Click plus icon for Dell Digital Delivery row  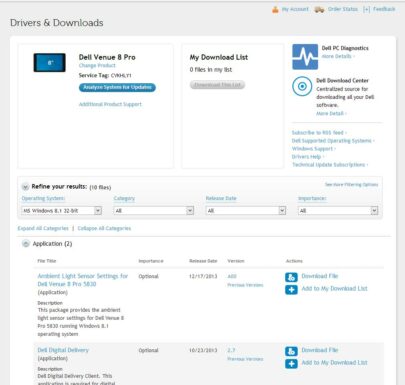(291, 364)
